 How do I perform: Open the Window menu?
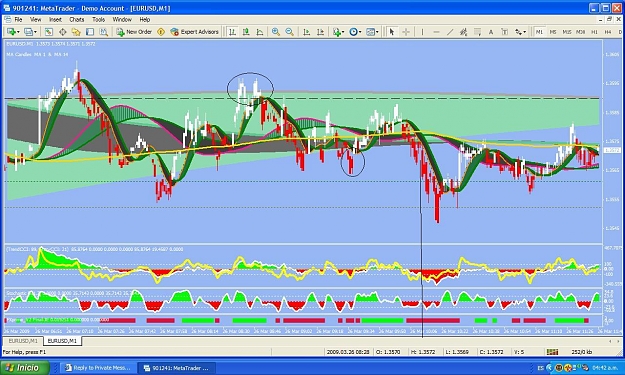[x=122, y=19]
